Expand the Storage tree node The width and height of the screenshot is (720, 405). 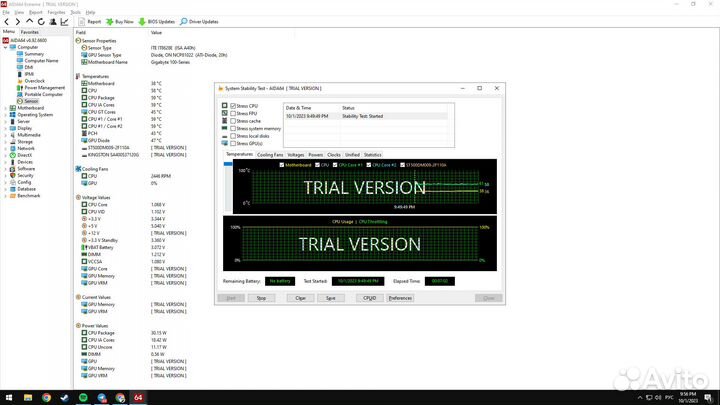point(4,142)
